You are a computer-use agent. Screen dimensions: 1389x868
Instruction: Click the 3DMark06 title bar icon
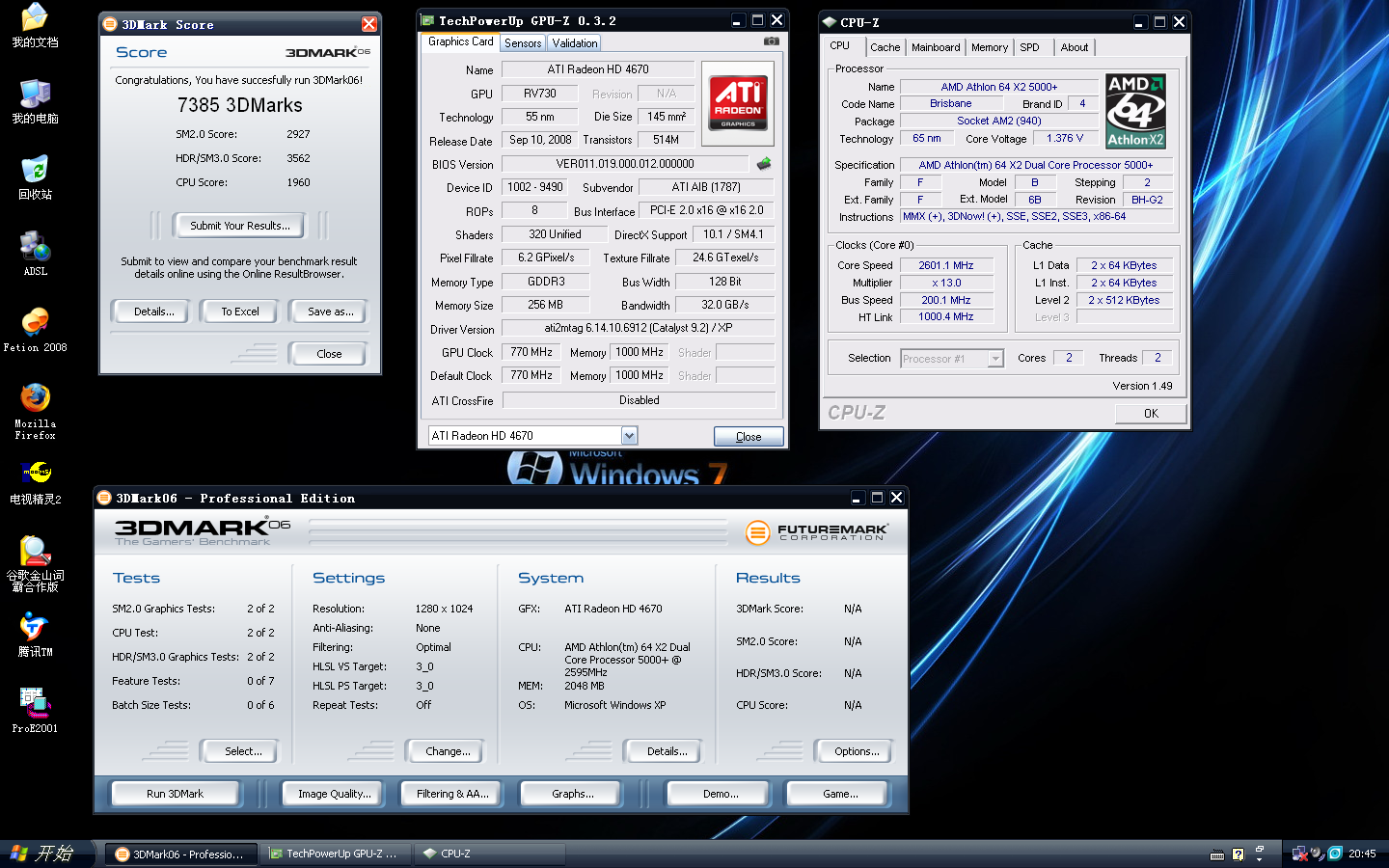(104, 498)
